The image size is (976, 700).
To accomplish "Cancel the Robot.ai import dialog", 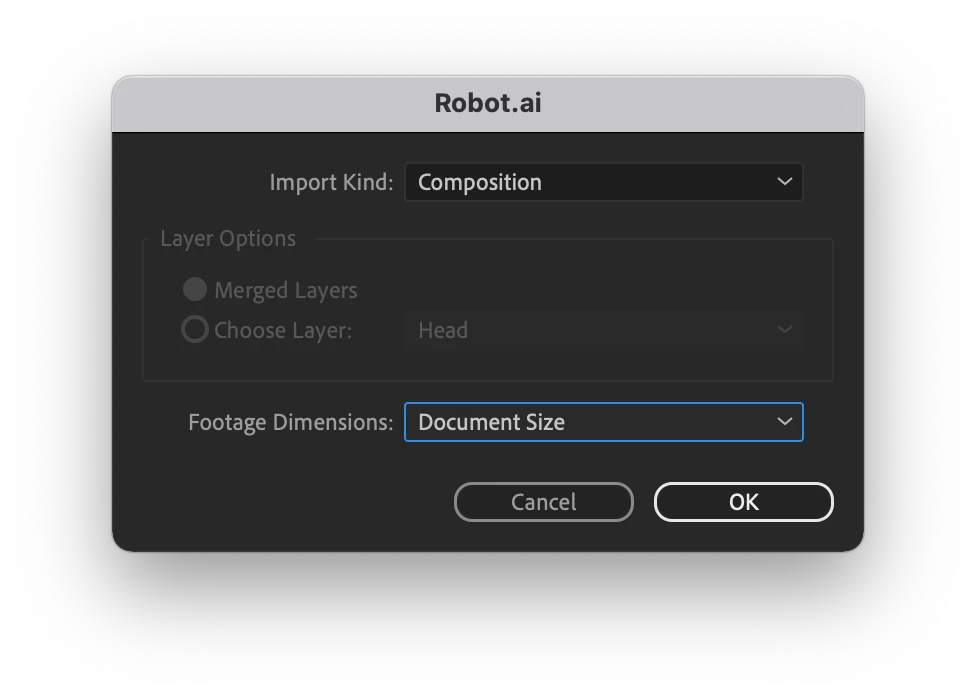I will click(x=543, y=502).
